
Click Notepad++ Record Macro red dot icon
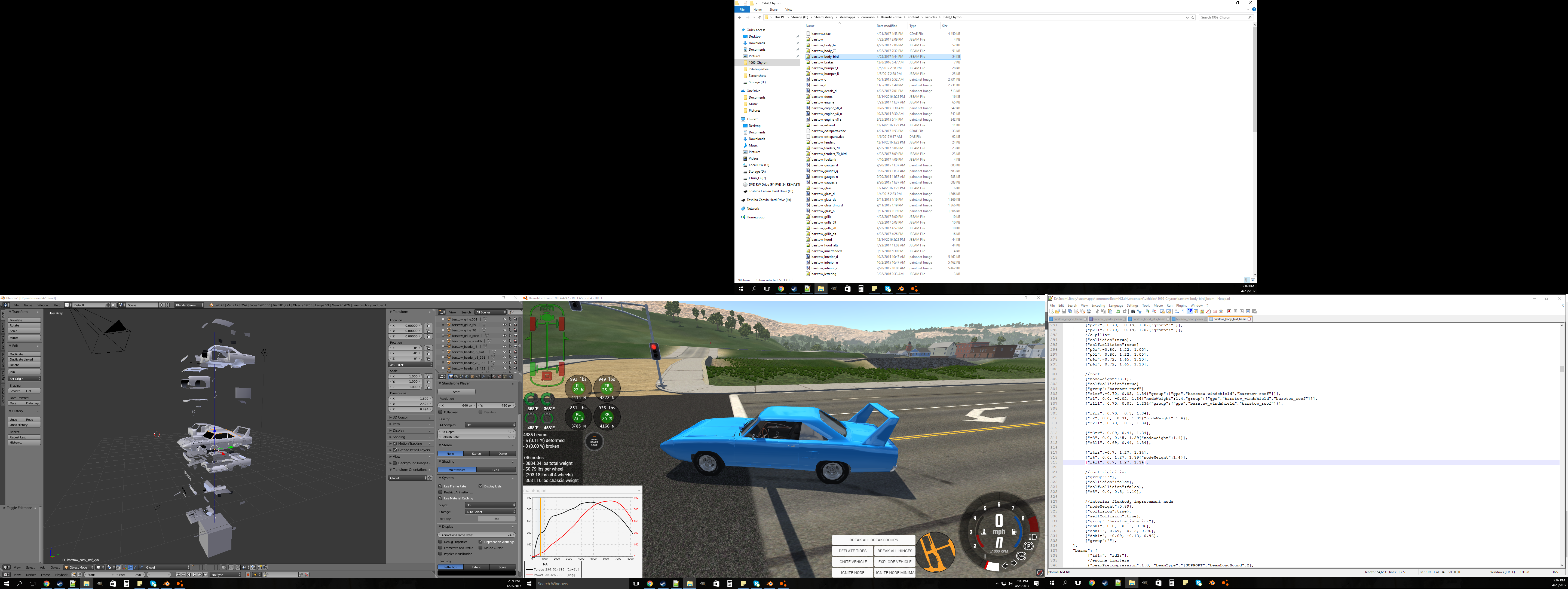[1230, 311]
